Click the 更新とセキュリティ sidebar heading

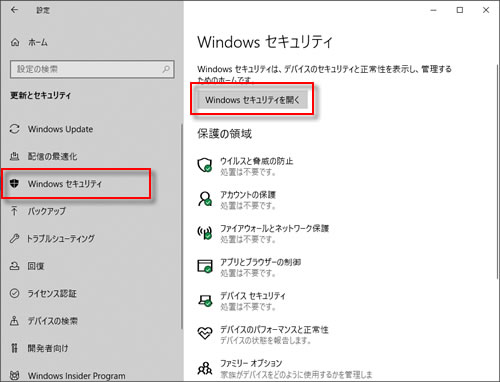[x=40, y=95]
